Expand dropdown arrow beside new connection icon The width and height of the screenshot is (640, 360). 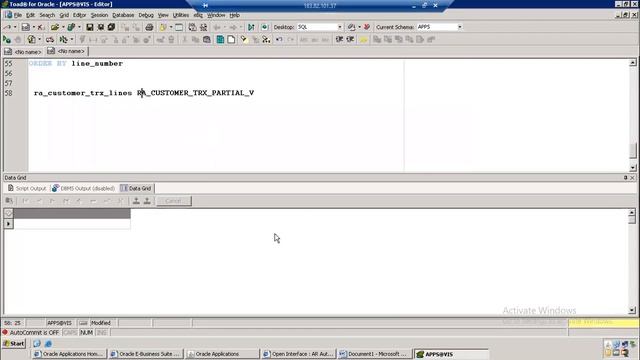click(16, 27)
